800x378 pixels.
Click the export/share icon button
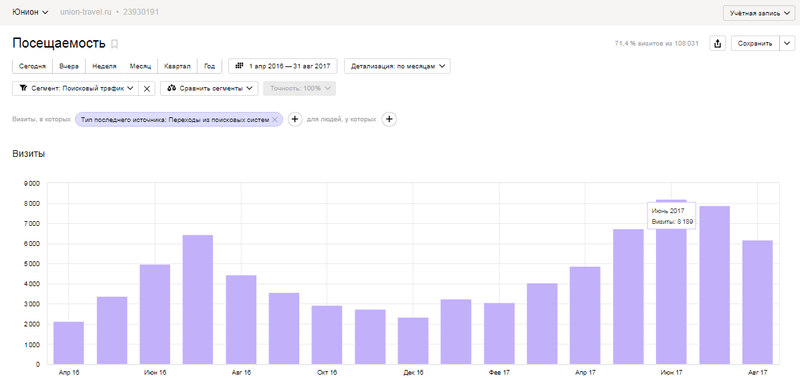click(717, 43)
